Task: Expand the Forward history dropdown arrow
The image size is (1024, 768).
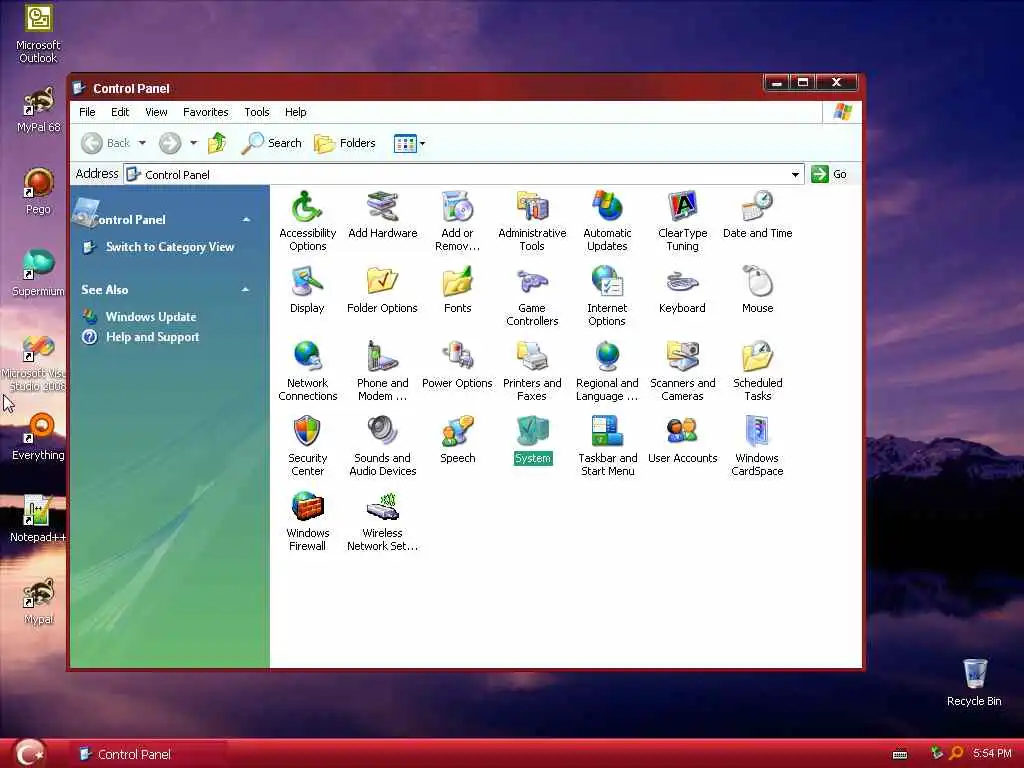Action: click(x=193, y=143)
